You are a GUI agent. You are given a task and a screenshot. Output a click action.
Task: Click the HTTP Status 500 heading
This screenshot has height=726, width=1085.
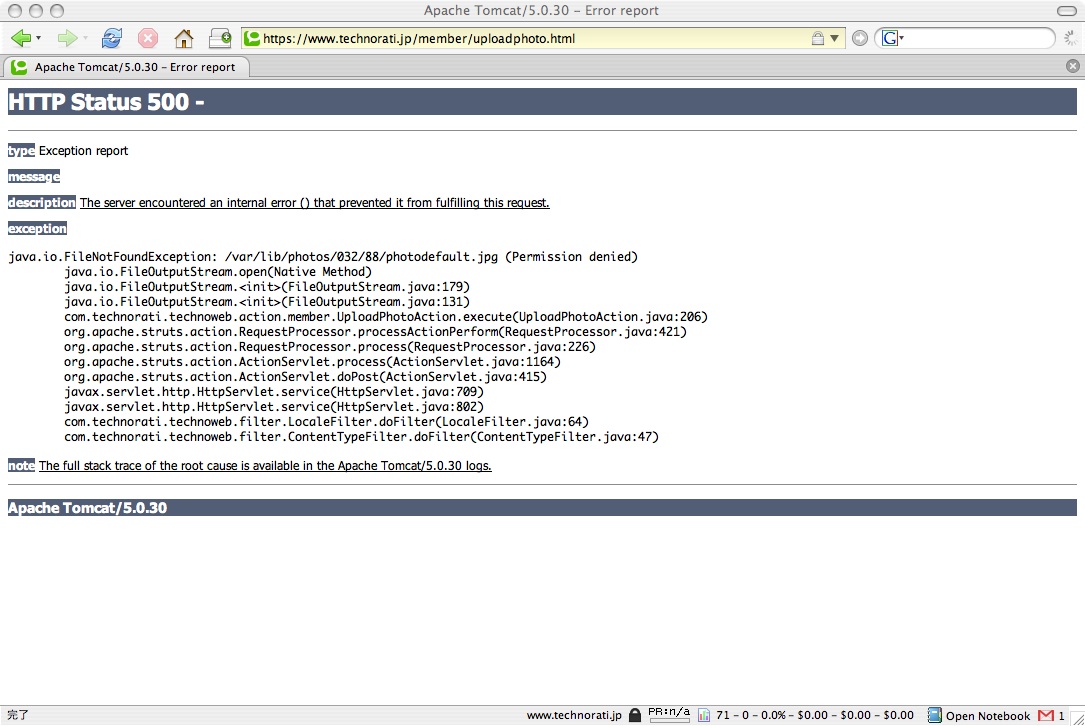[106, 102]
